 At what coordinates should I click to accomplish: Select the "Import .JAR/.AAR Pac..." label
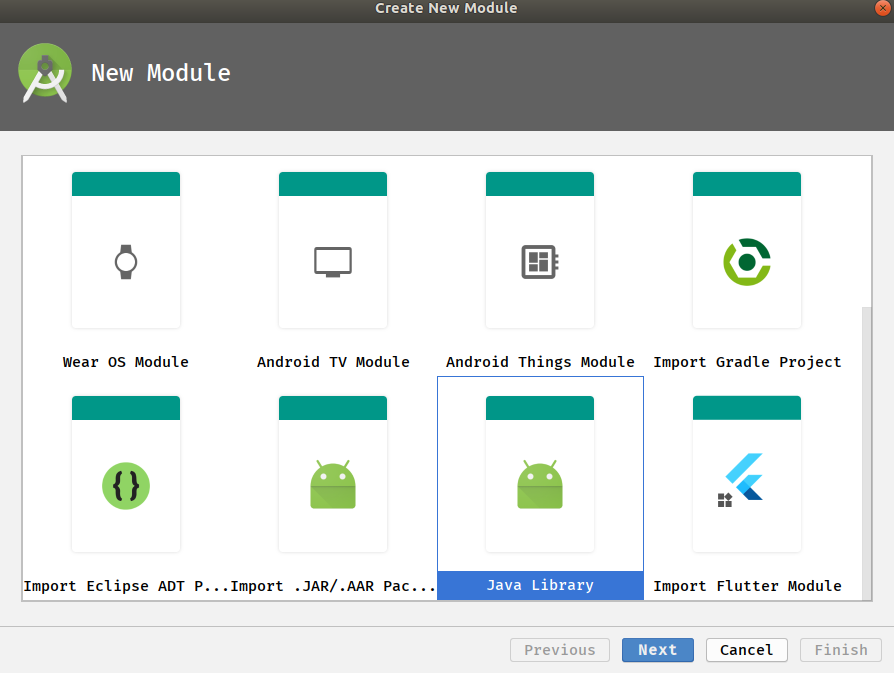pyautogui.click(x=333, y=586)
